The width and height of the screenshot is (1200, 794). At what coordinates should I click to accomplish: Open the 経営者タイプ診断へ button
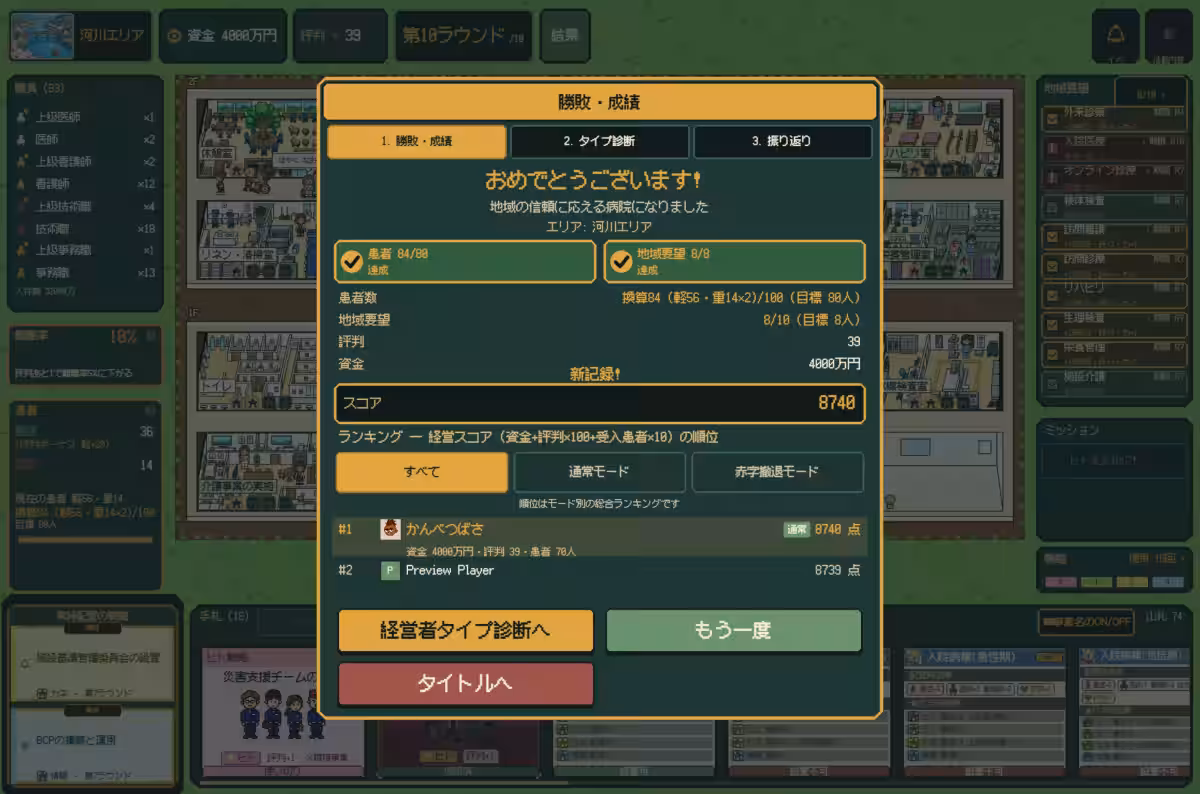[x=466, y=631]
